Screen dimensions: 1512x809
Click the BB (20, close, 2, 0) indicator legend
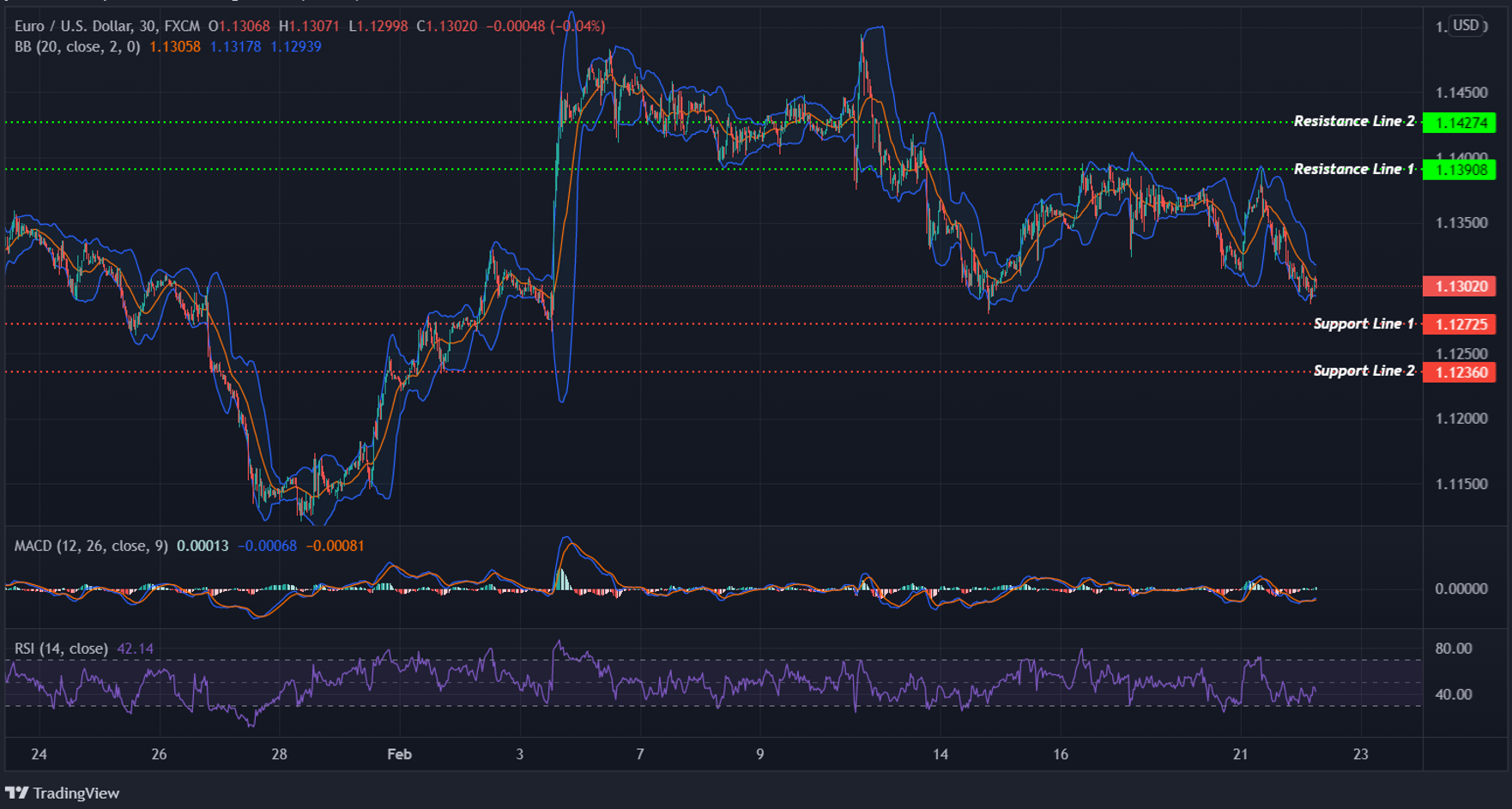click(77, 47)
